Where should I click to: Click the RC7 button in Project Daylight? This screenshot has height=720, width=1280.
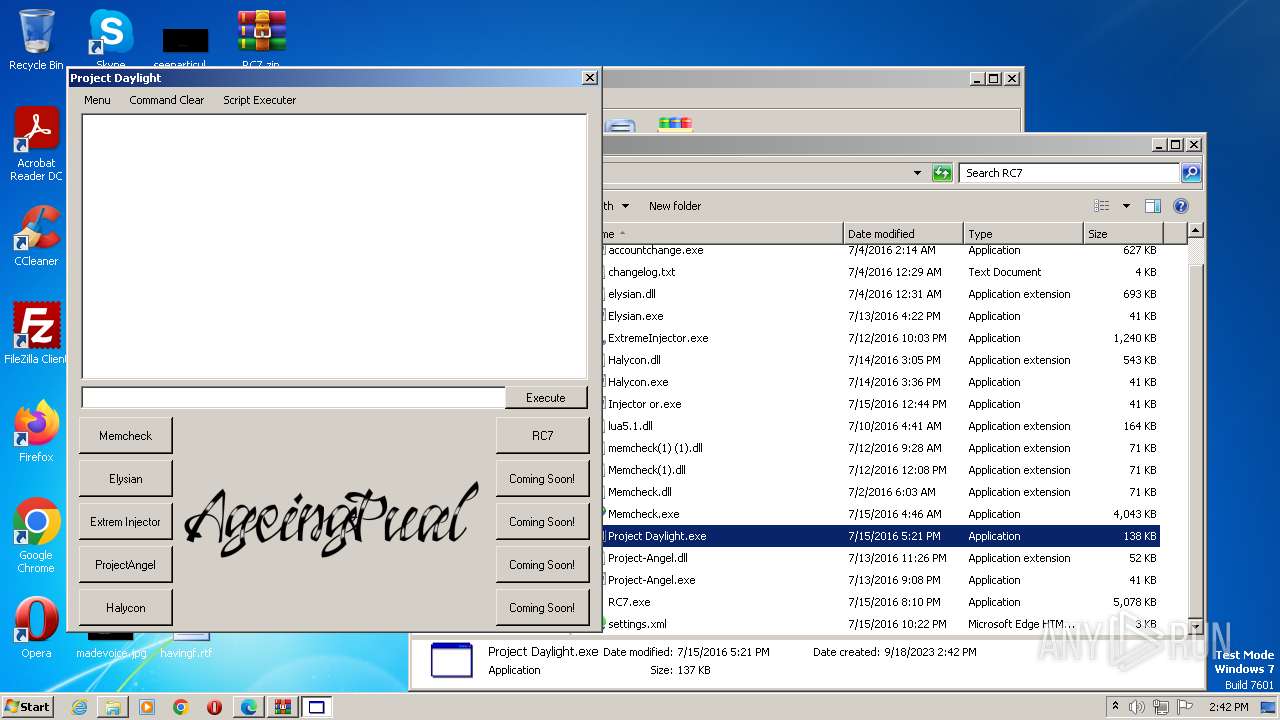point(542,435)
